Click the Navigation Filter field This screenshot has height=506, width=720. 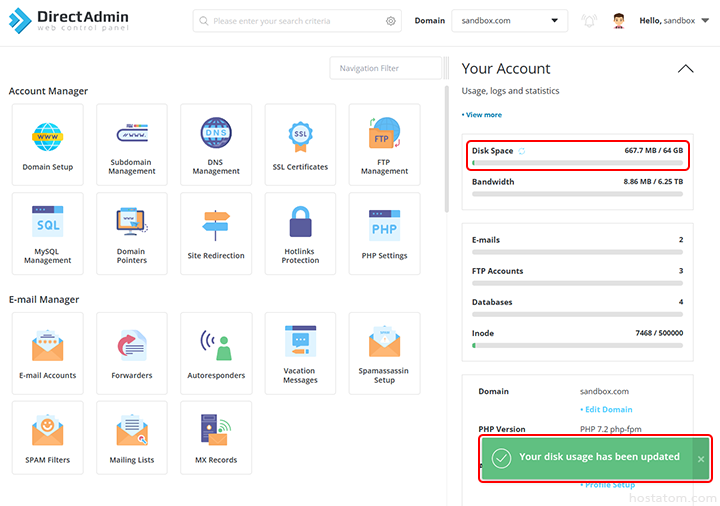click(385, 68)
